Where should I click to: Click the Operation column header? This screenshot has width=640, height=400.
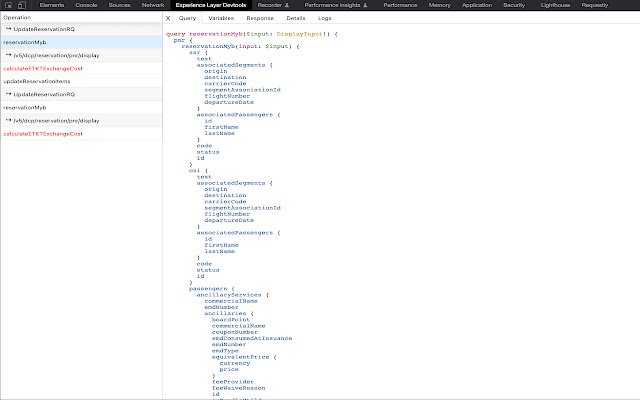tap(17, 18)
